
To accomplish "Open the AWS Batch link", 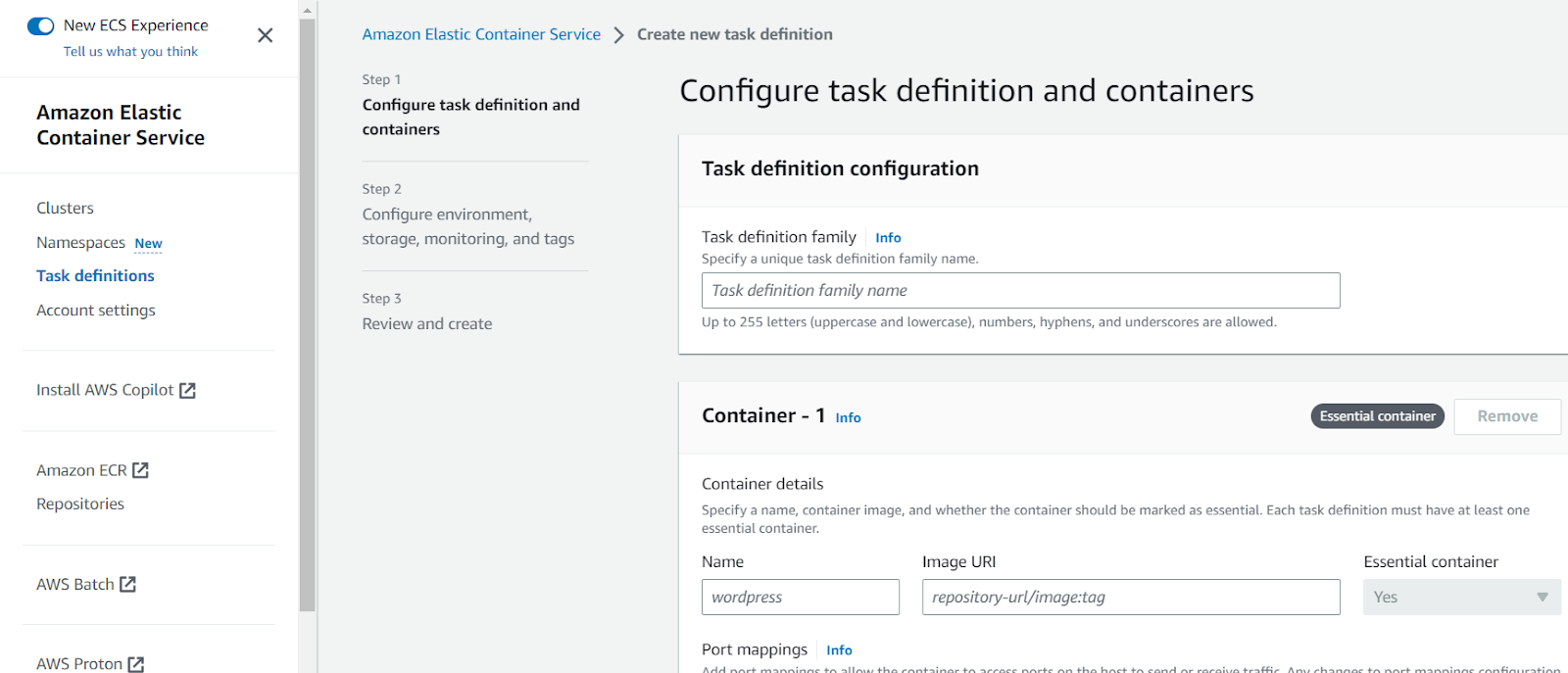I will 75,584.
